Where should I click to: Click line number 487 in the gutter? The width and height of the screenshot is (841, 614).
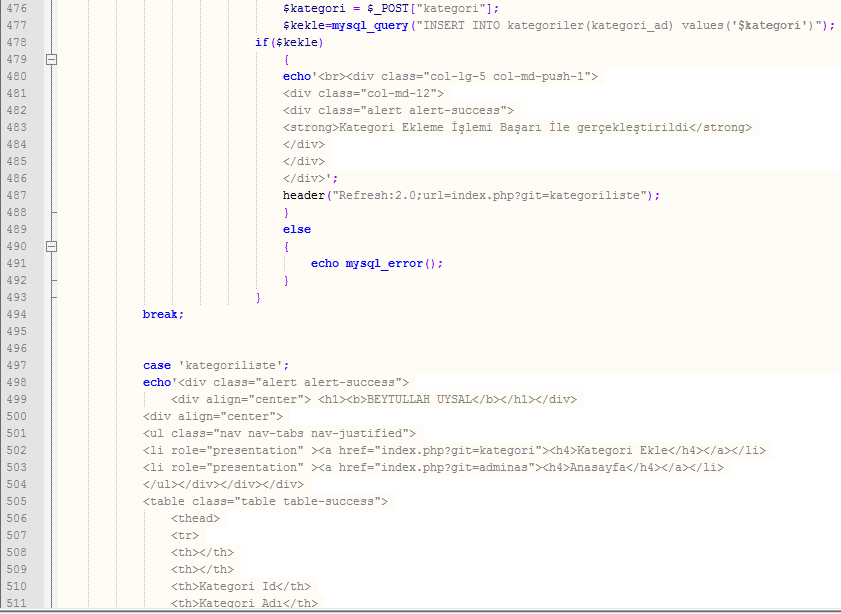(x=17, y=195)
